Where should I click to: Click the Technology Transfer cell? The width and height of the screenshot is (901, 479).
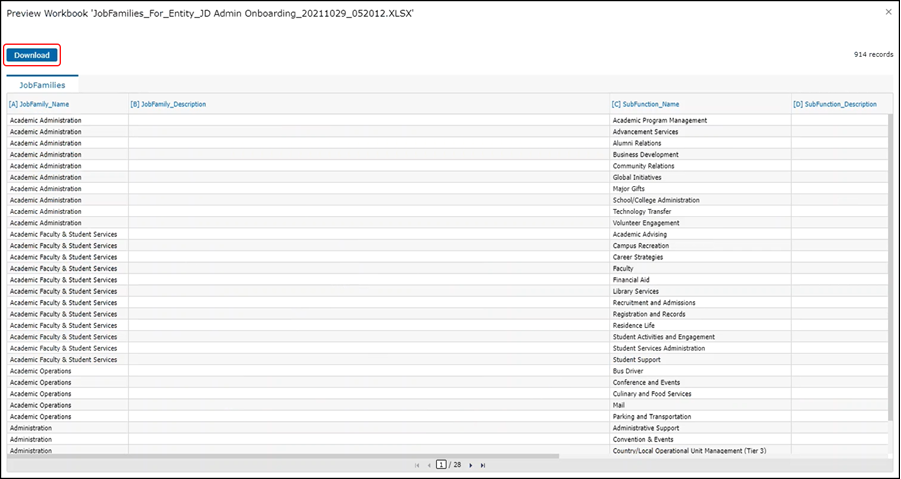tap(646, 211)
